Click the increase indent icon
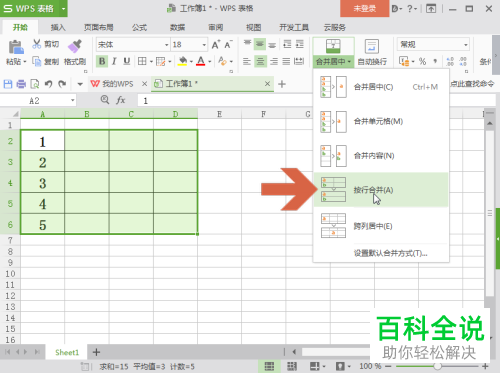This screenshot has height=373, width=500. pos(300,44)
